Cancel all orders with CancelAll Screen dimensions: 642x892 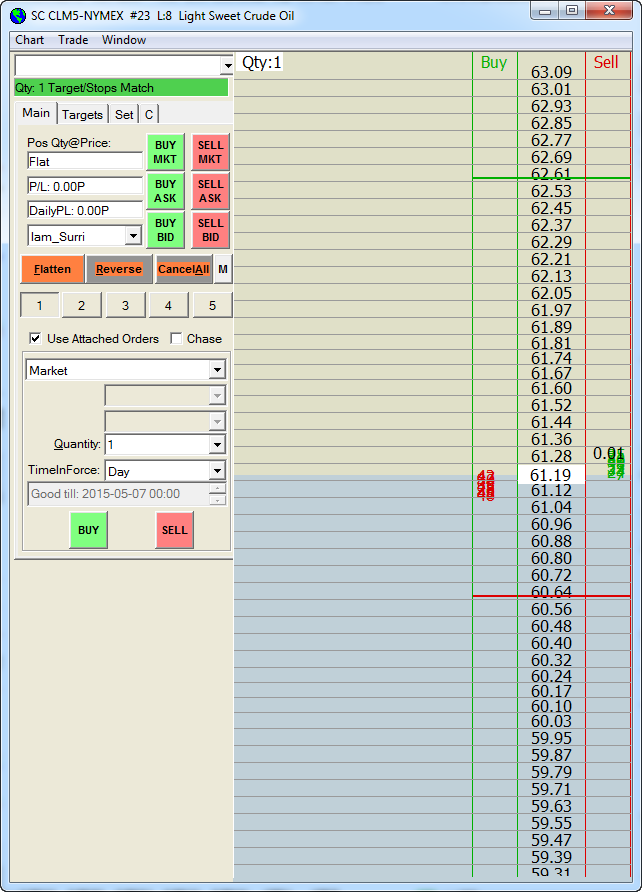click(184, 269)
